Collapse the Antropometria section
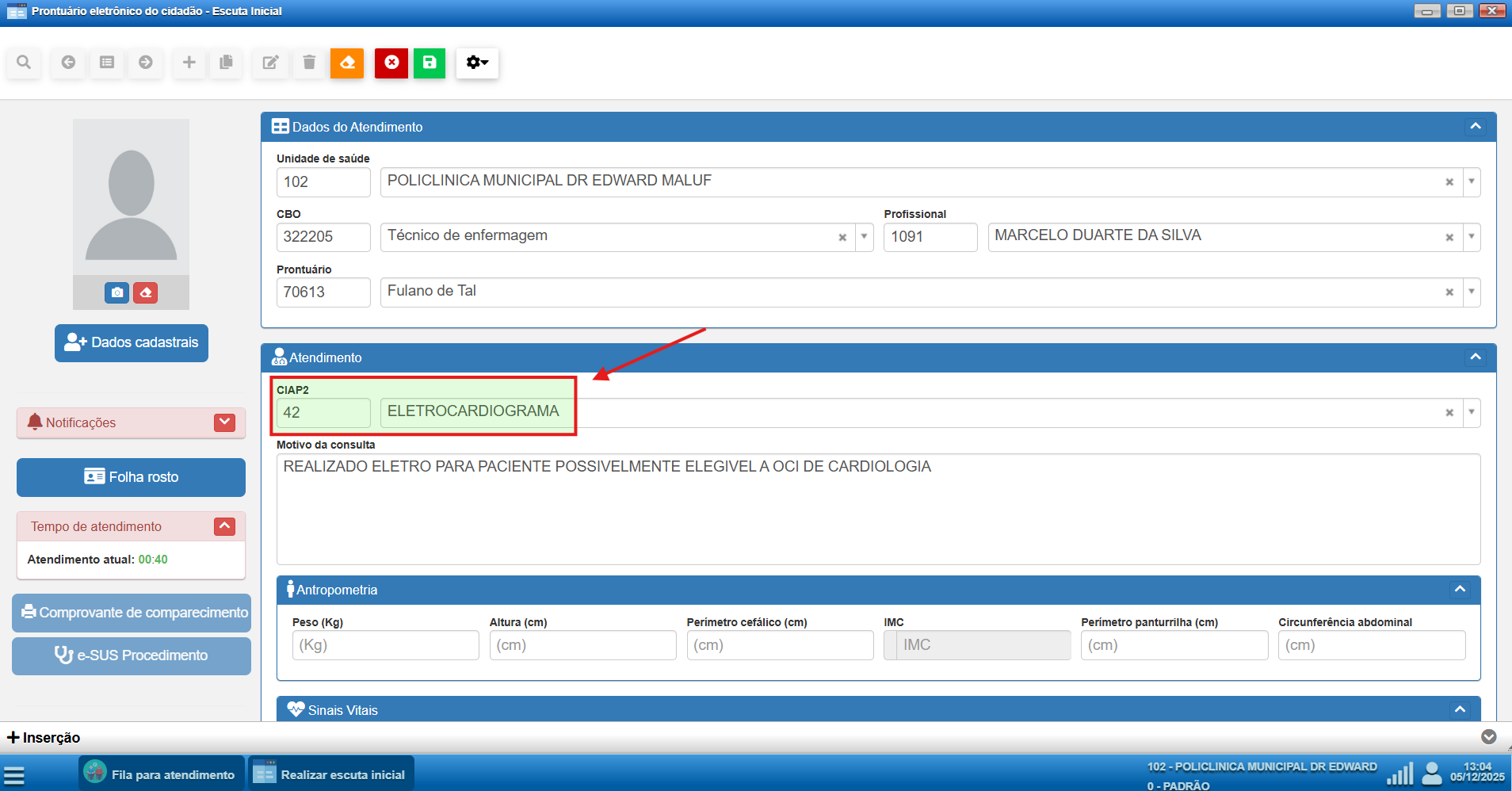The height and width of the screenshot is (791, 1512). (1460, 590)
